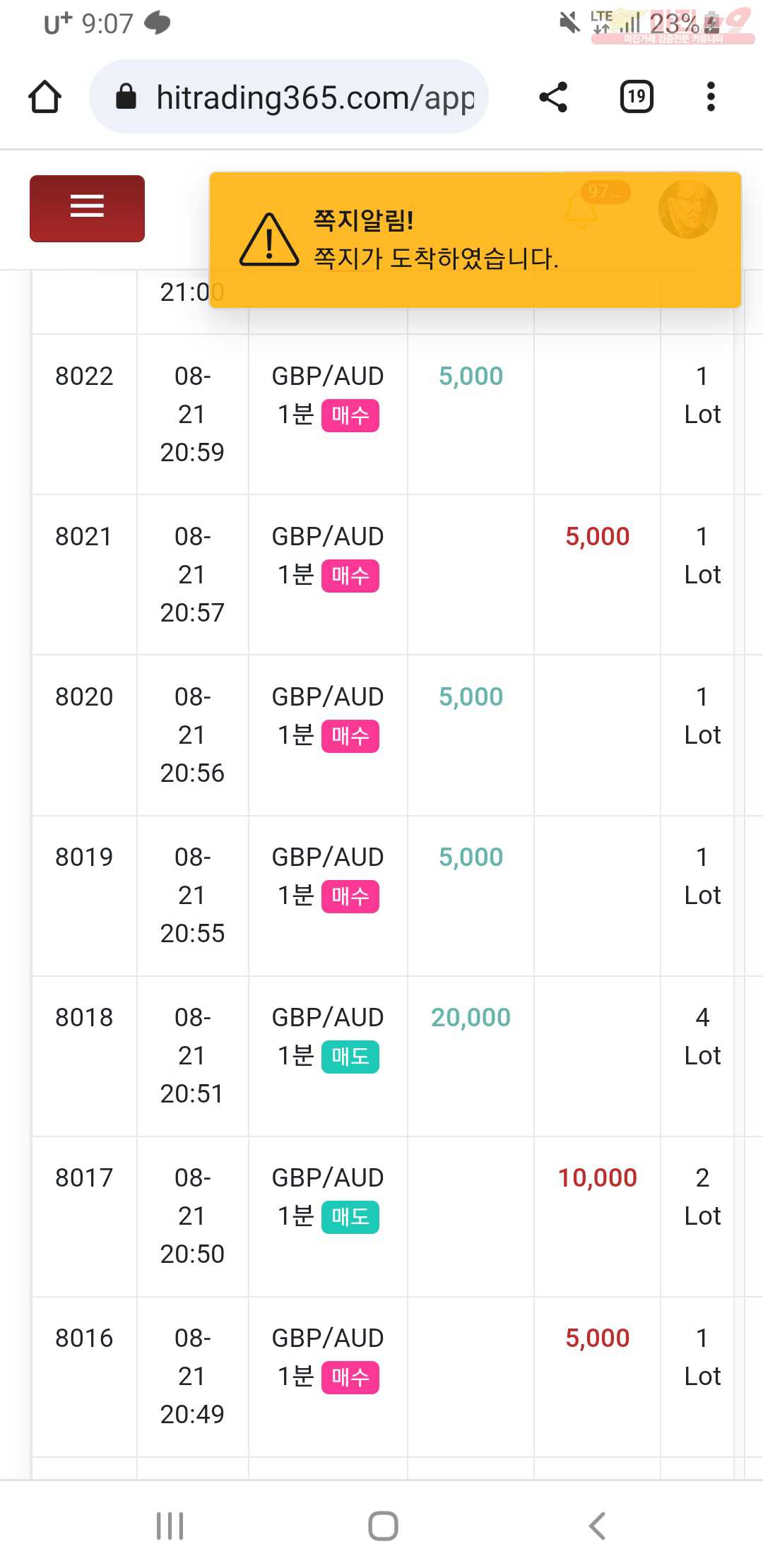
Task: Tap the lock icon beside the URL
Action: [x=126, y=97]
